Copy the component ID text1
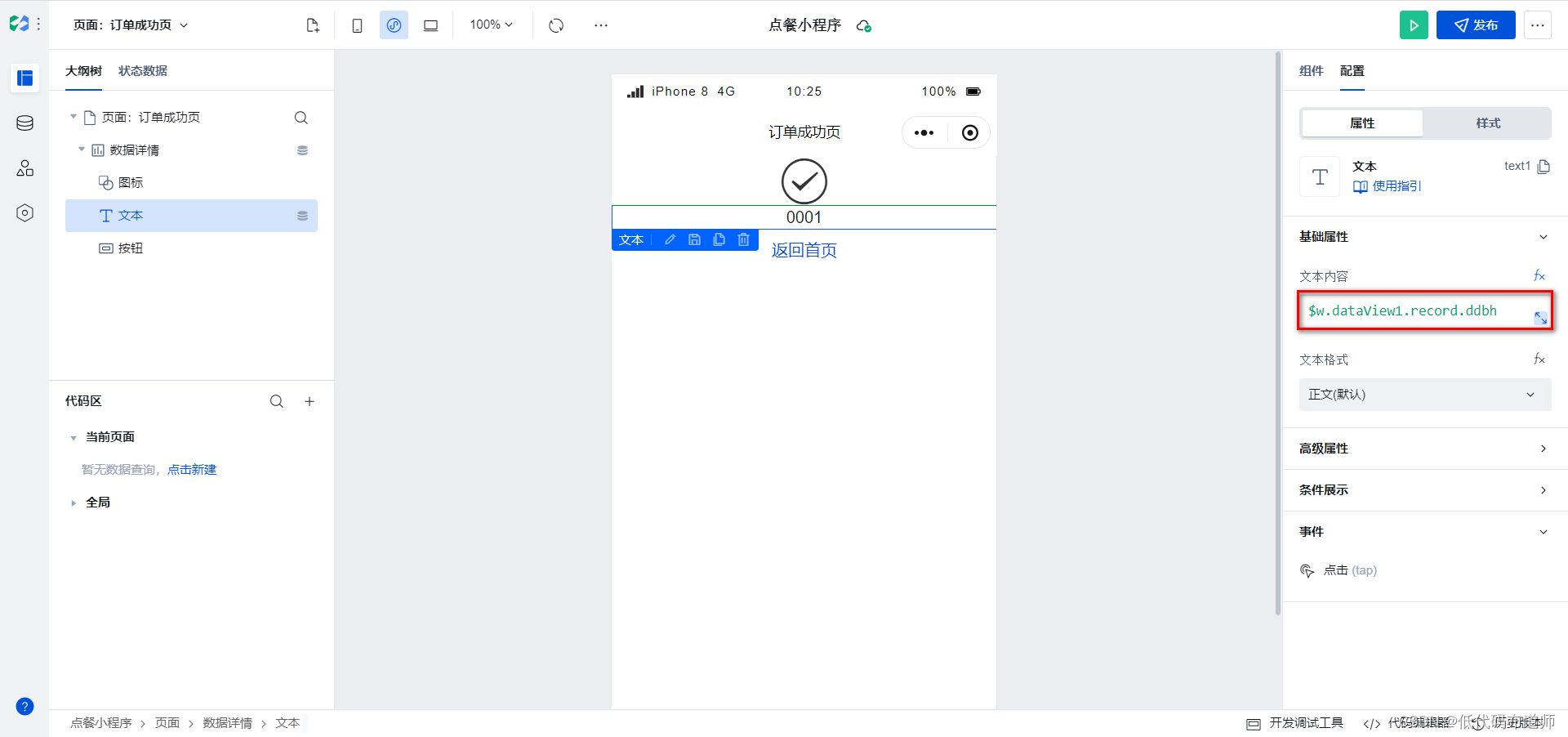Viewport: 1568px width, 737px height. [x=1543, y=167]
